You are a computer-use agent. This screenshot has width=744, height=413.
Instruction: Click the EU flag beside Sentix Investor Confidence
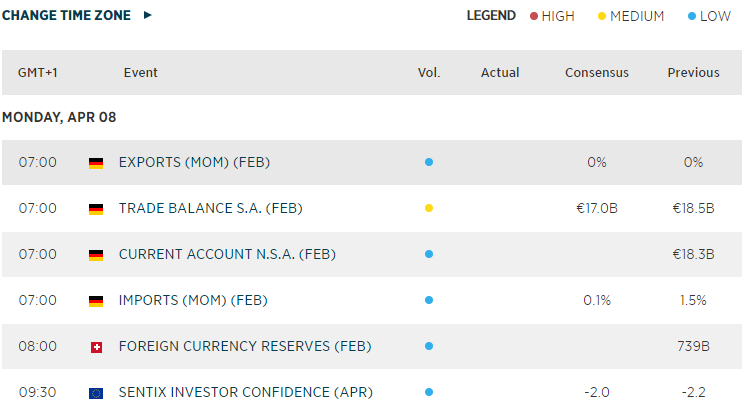tap(96, 393)
